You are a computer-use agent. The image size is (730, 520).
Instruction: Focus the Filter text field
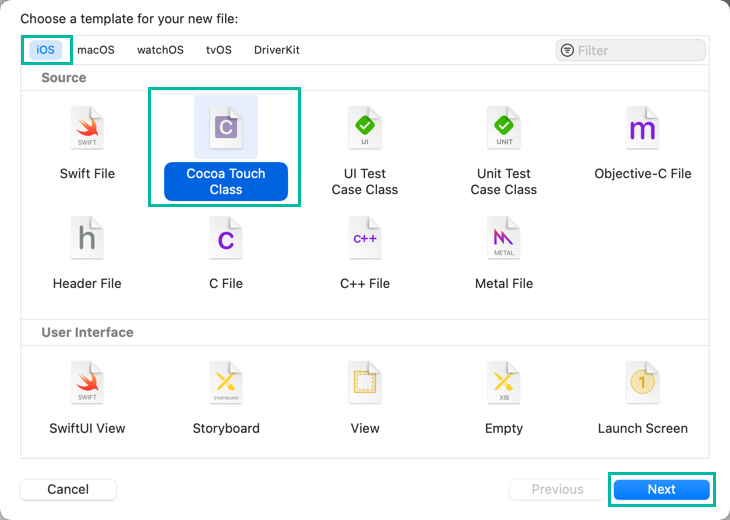tap(630, 50)
